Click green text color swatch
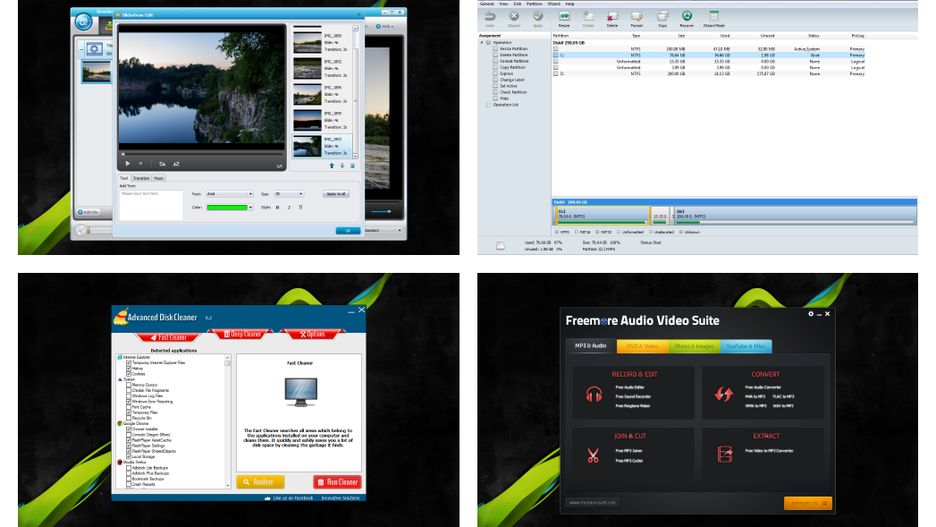936x527 pixels. coord(227,207)
